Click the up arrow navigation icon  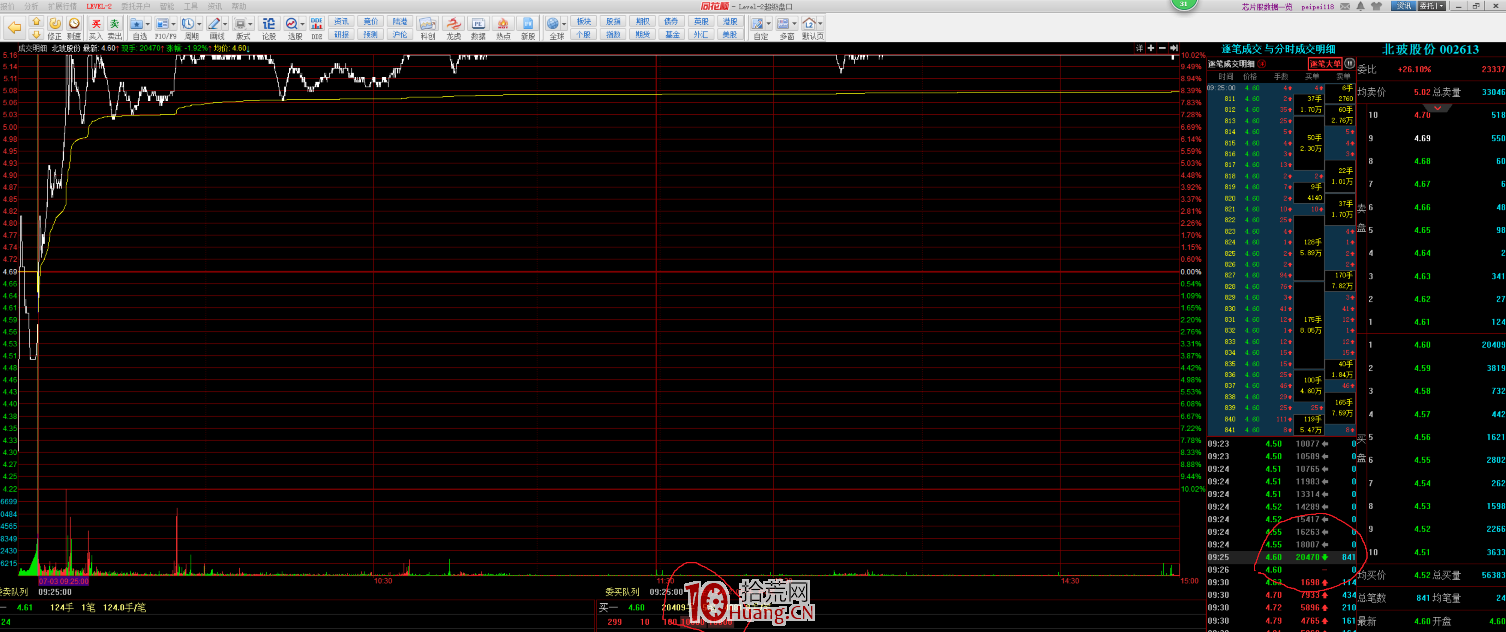(x=36, y=21)
